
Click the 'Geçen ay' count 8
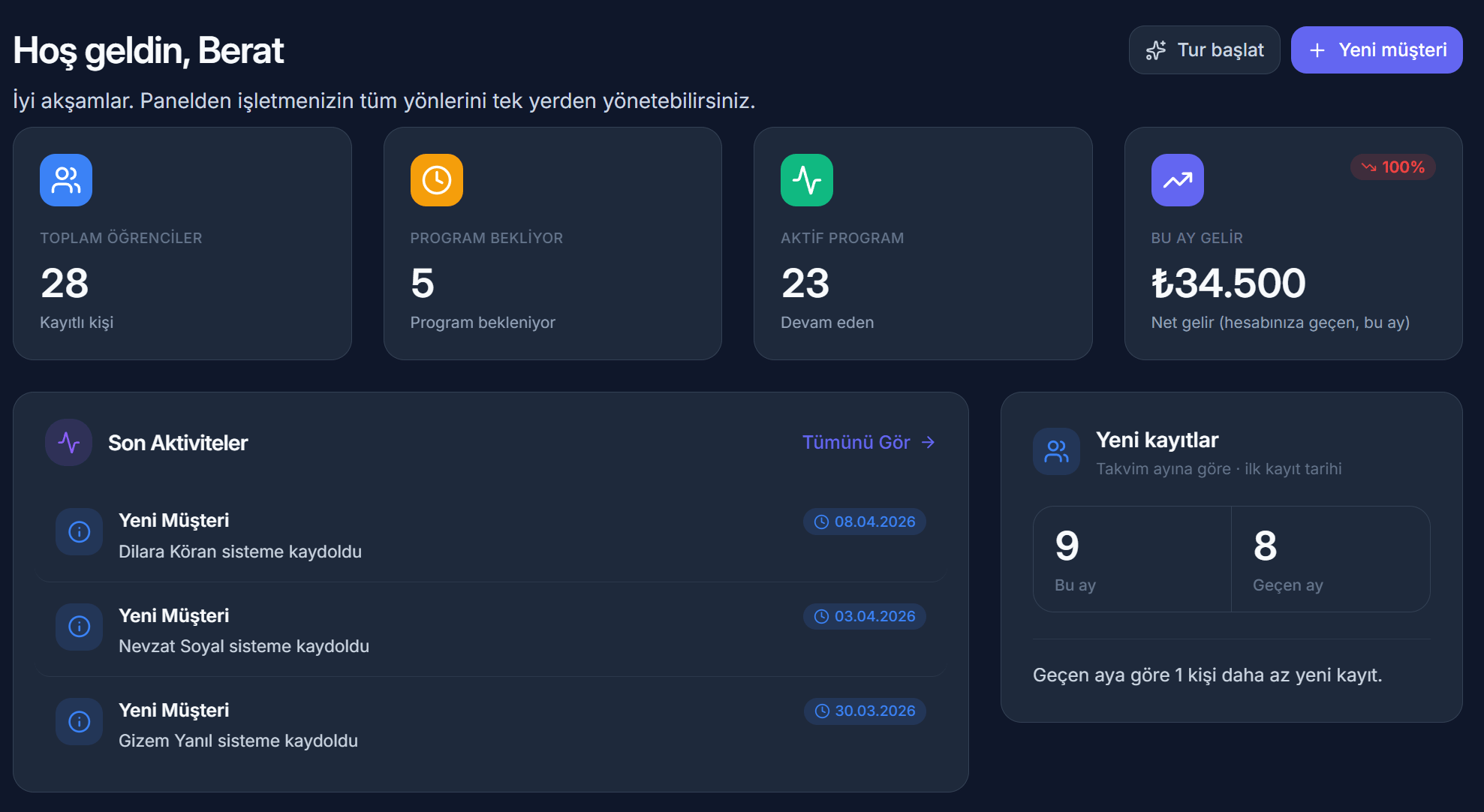coord(1265,546)
